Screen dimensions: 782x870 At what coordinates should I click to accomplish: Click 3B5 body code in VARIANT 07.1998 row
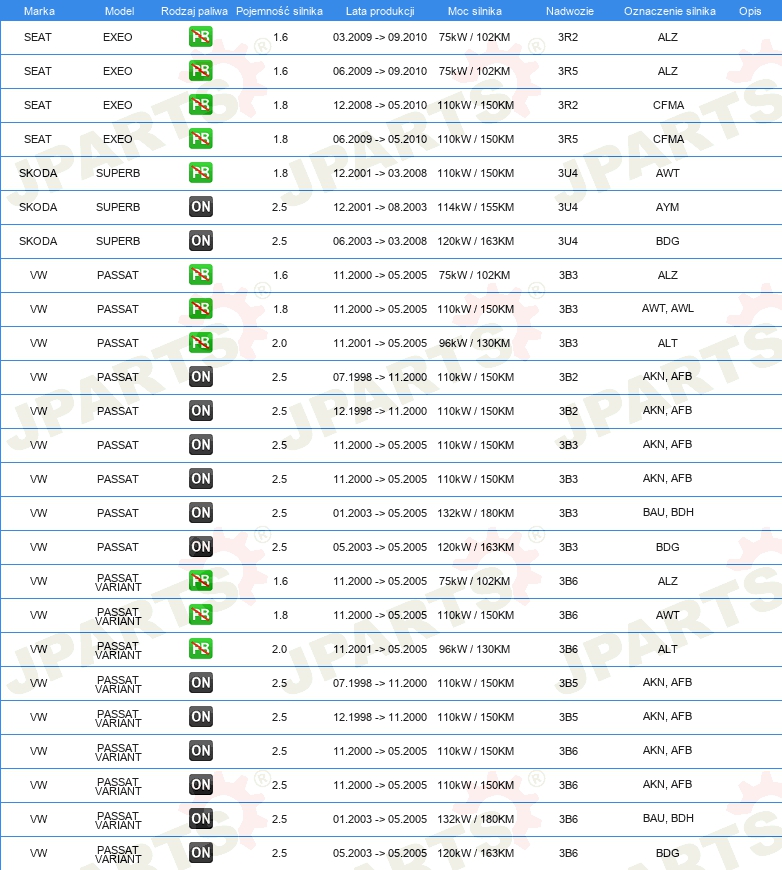(568, 683)
